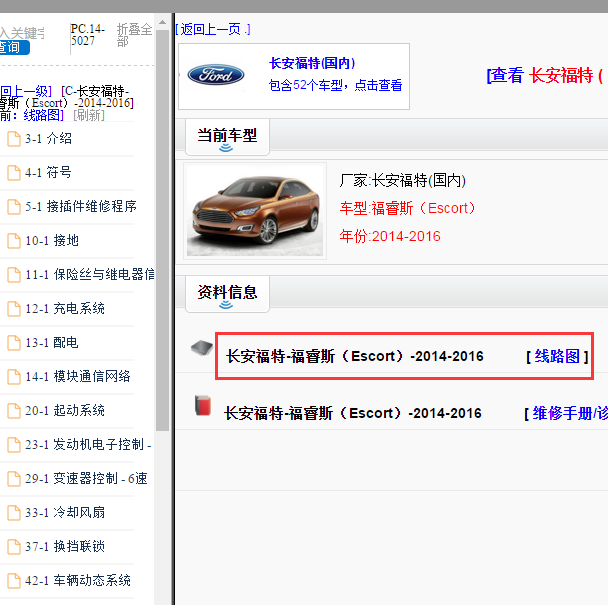
Task: Click the page icon beside 14-1 模块通信网络
Action: tap(14, 377)
